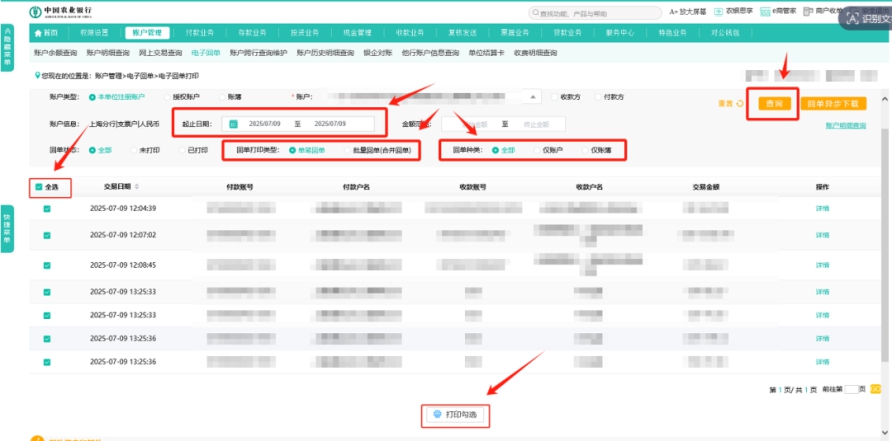Uncheck the row dated 2025-07-09 12:04:39

tap(47, 209)
